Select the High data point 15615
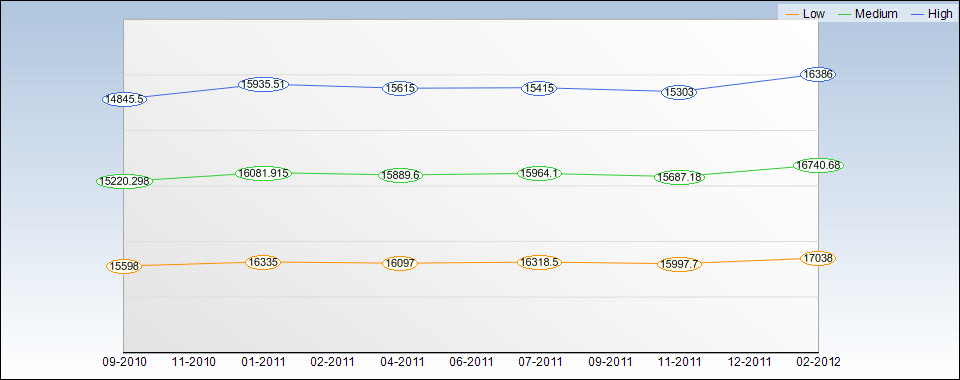 tap(400, 88)
